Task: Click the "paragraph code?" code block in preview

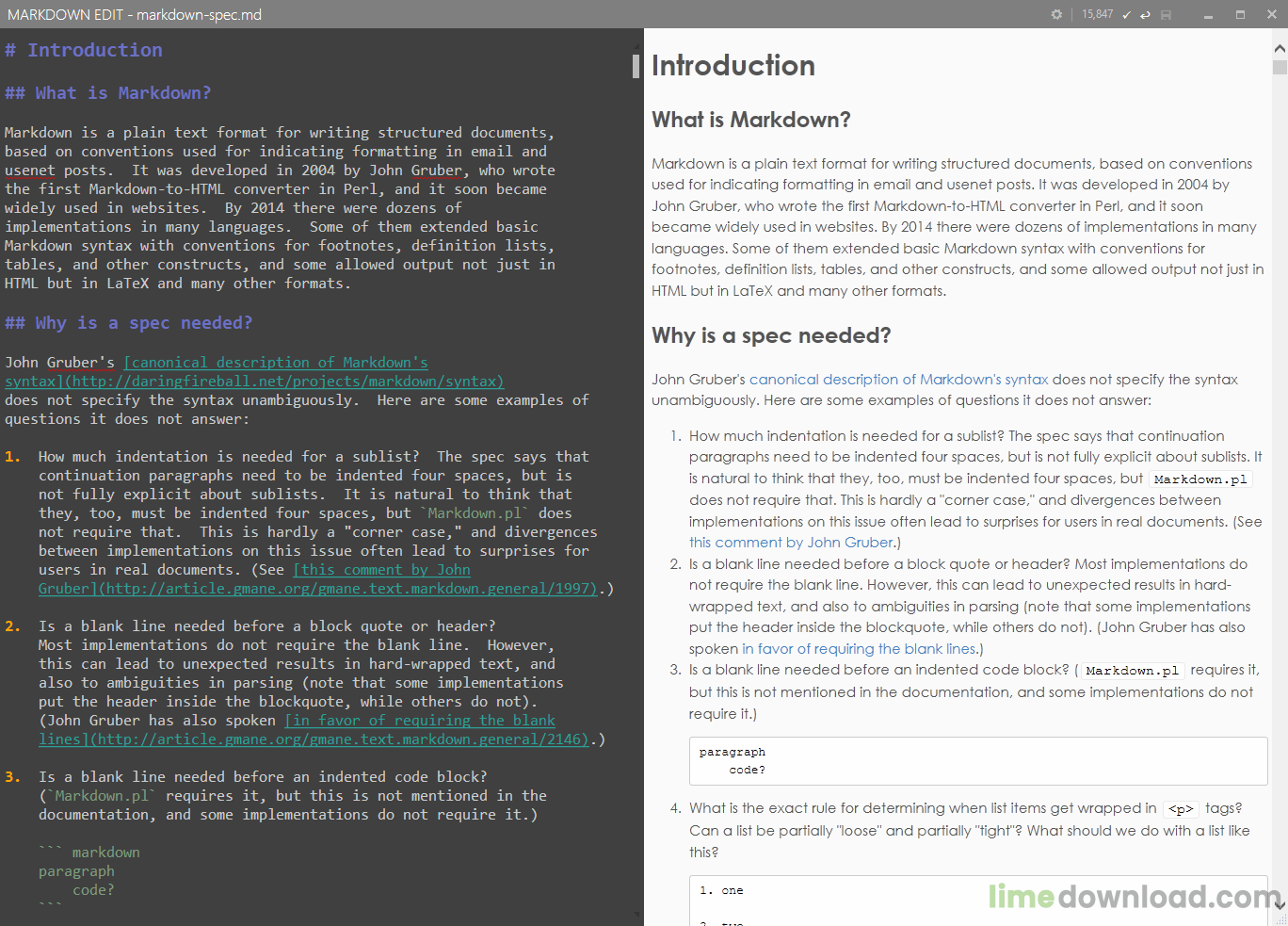Action: (977, 760)
